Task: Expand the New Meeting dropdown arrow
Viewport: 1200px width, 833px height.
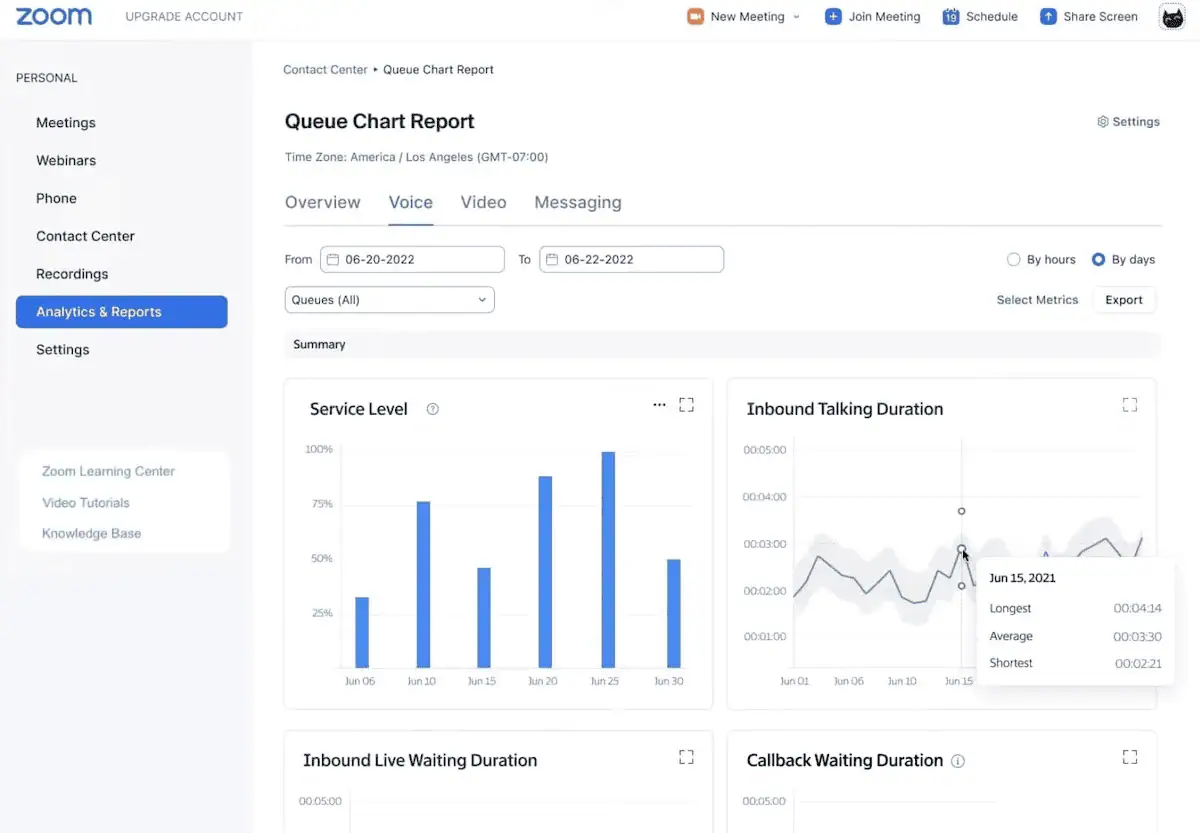Action: point(797,17)
